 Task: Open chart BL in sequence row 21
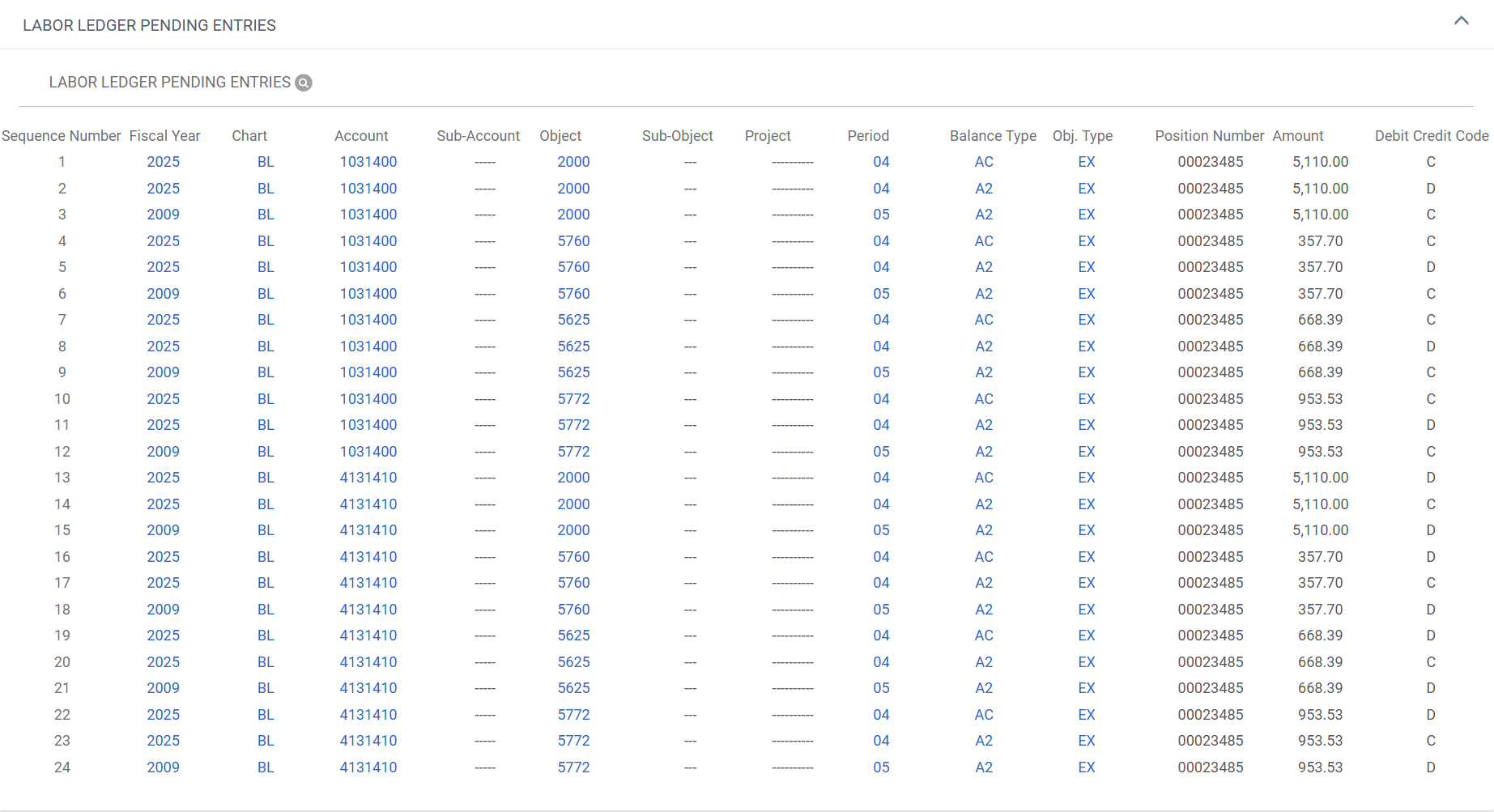pos(266,688)
